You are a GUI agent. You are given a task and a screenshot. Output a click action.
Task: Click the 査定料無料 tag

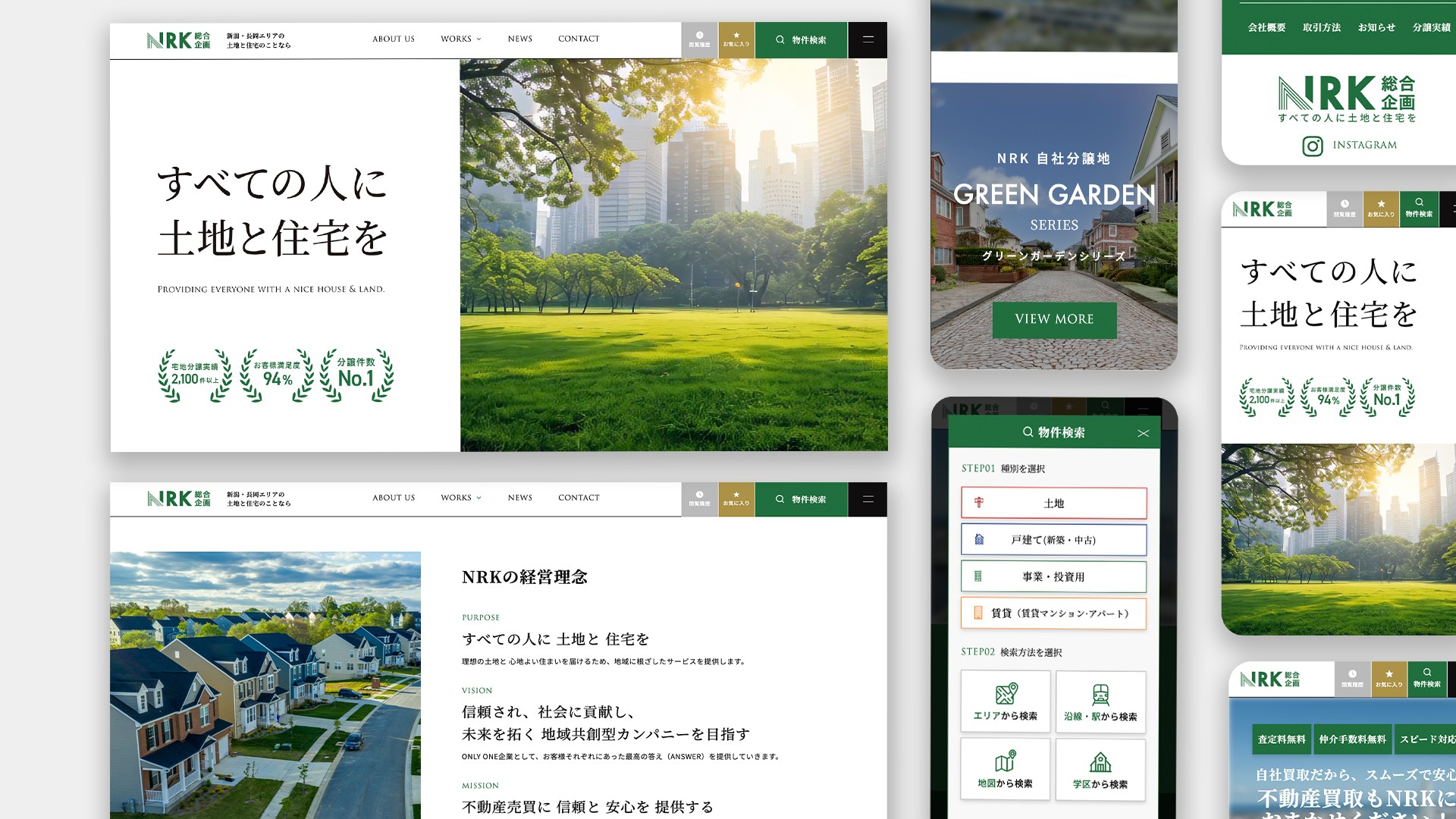point(1282,739)
